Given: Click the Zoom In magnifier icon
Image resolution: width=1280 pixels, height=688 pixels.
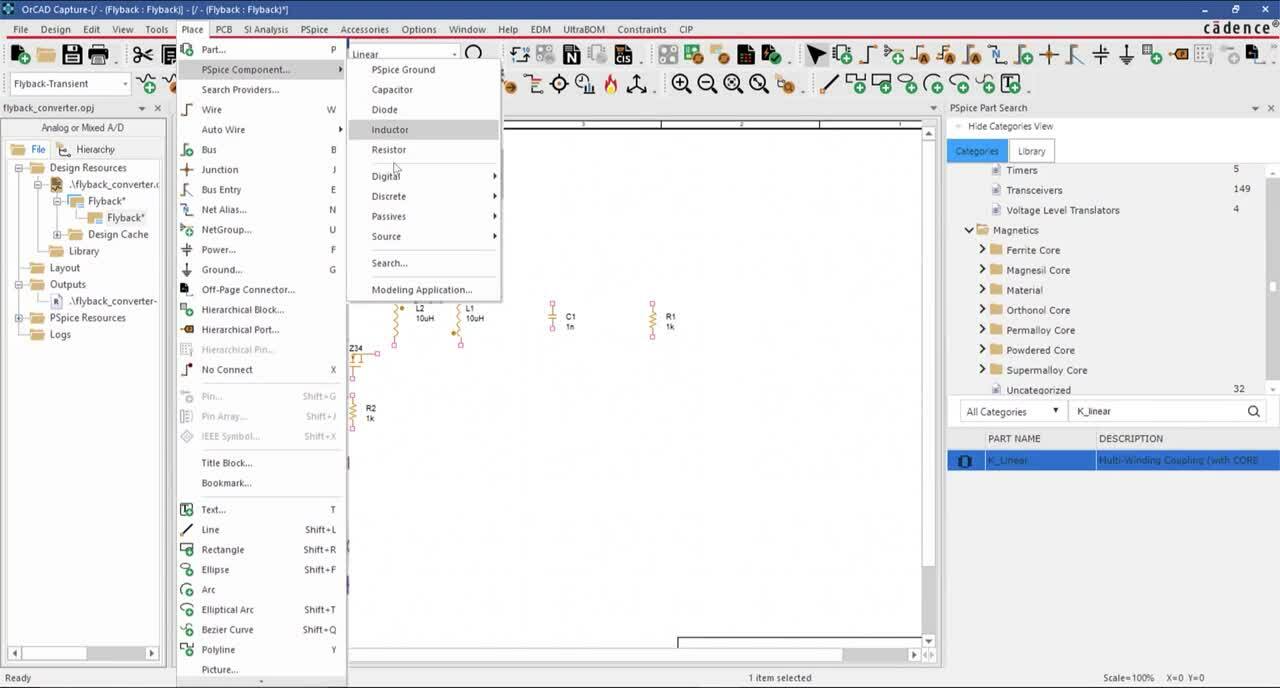Looking at the screenshot, I should (681, 84).
